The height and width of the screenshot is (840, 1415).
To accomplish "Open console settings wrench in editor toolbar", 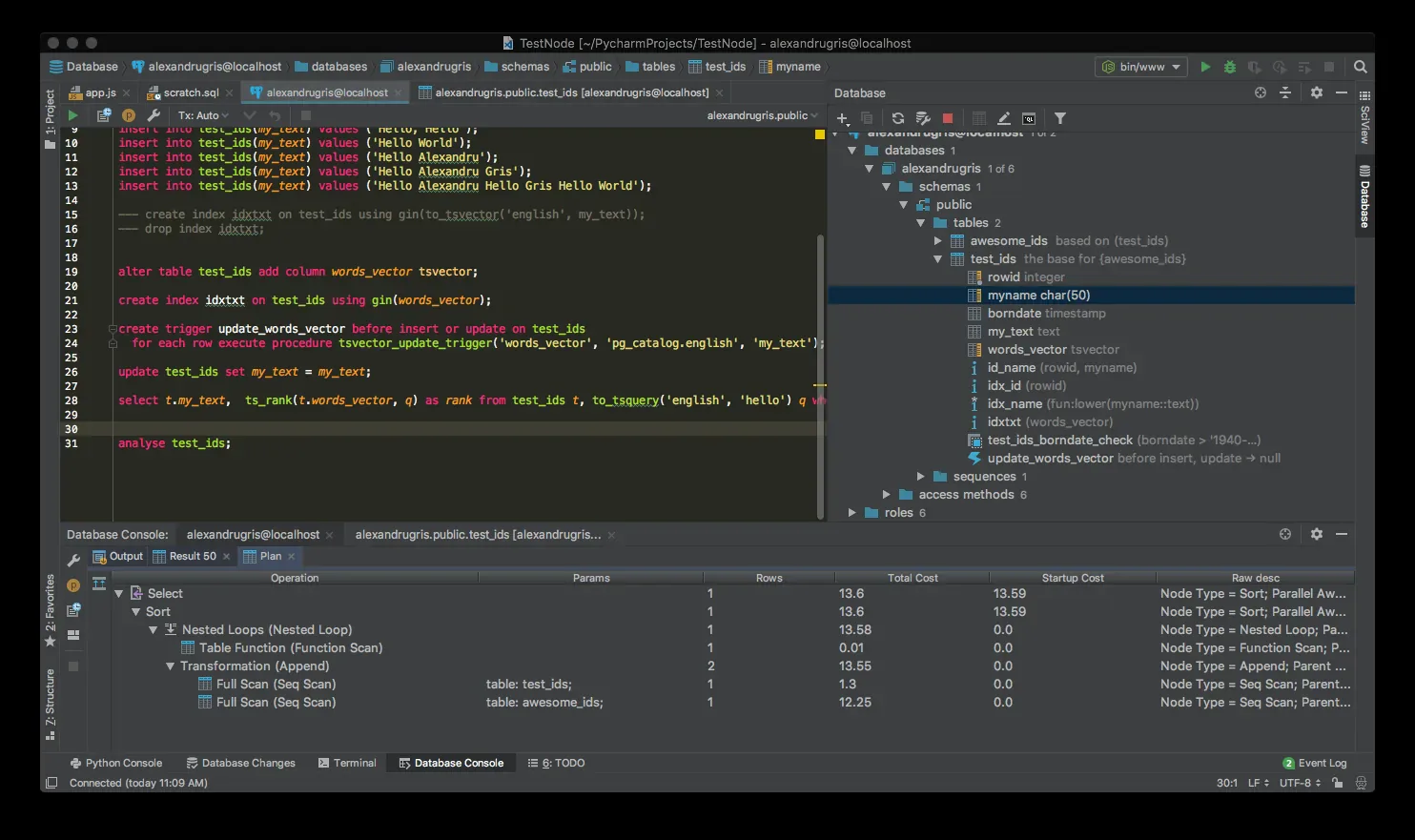I will pyautogui.click(x=154, y=115).
